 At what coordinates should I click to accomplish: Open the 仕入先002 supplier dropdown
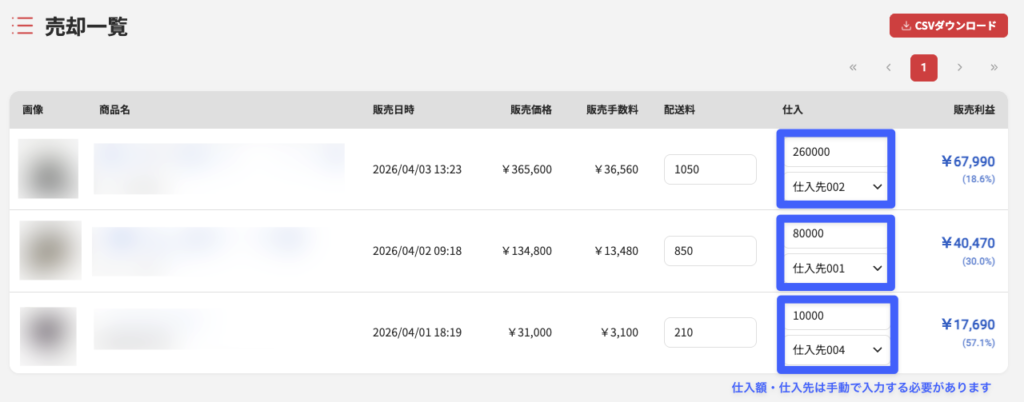(835, 186)
